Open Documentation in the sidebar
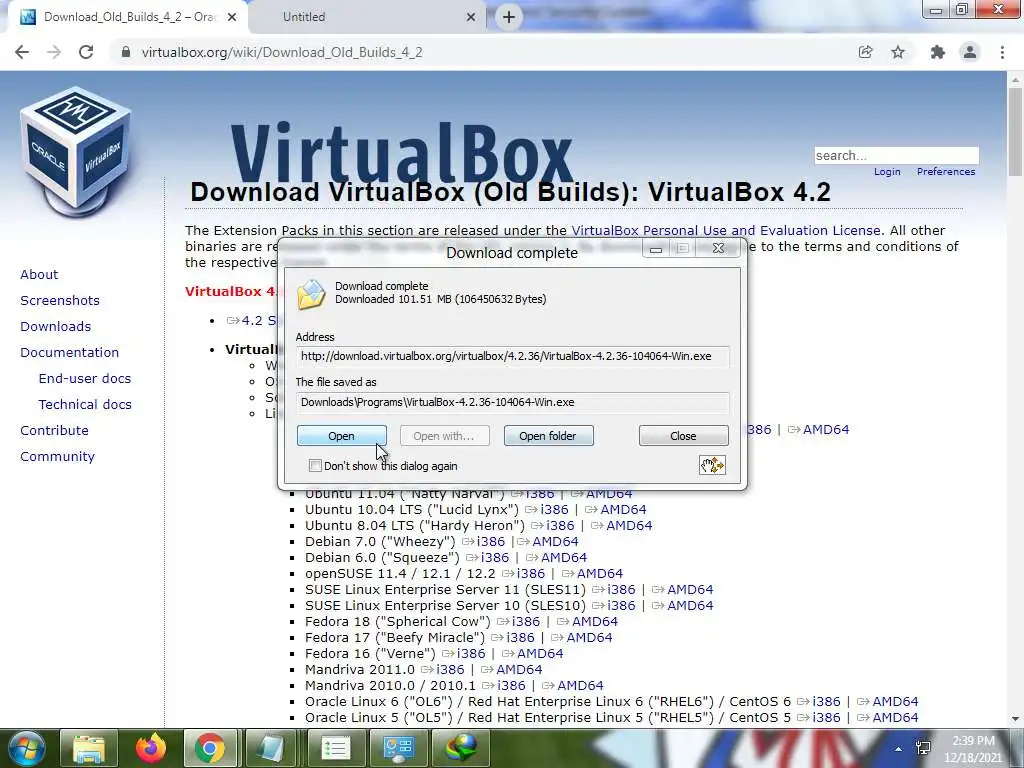1024x768 pixels. pyautogui.click(x=69, y=353)
